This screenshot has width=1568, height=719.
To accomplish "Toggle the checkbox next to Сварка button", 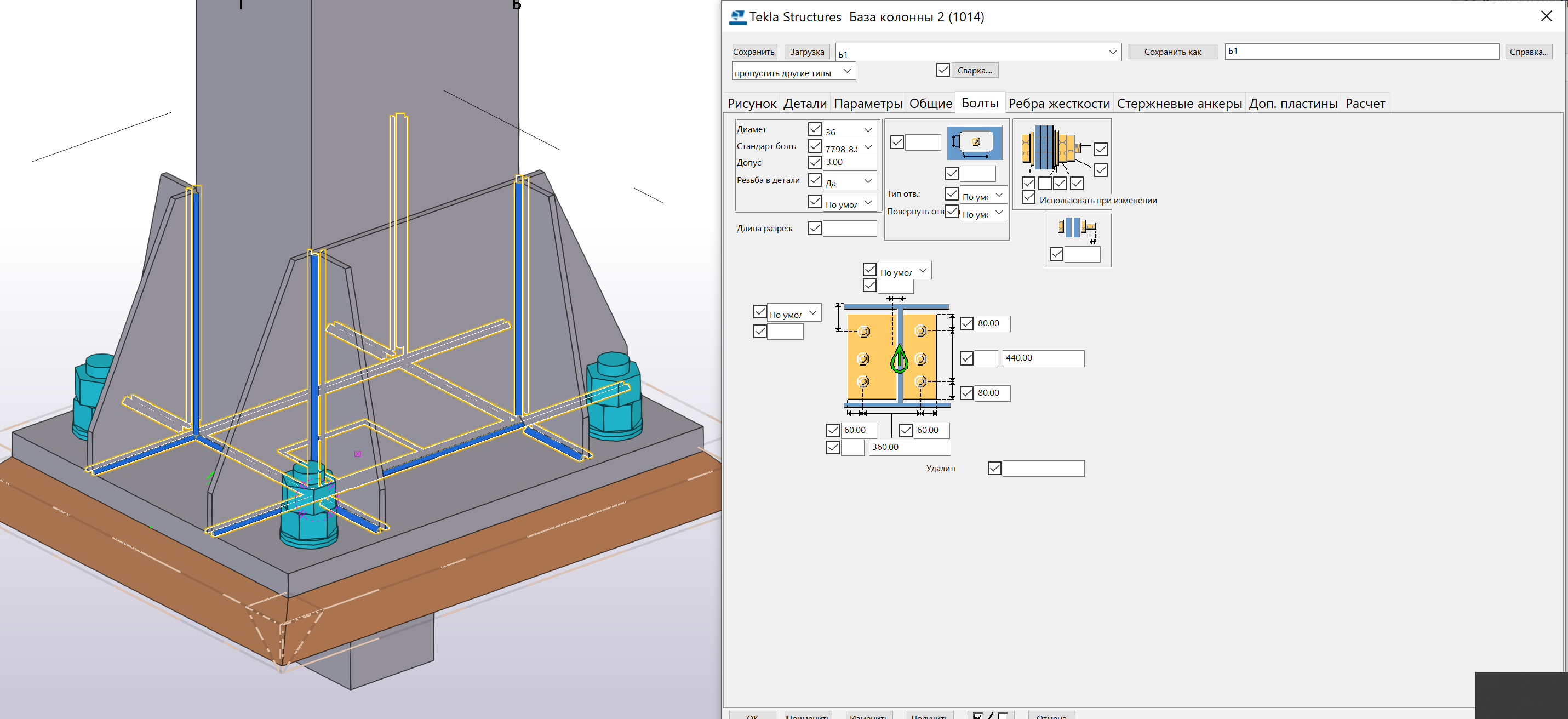I will (x=943, y=70).
